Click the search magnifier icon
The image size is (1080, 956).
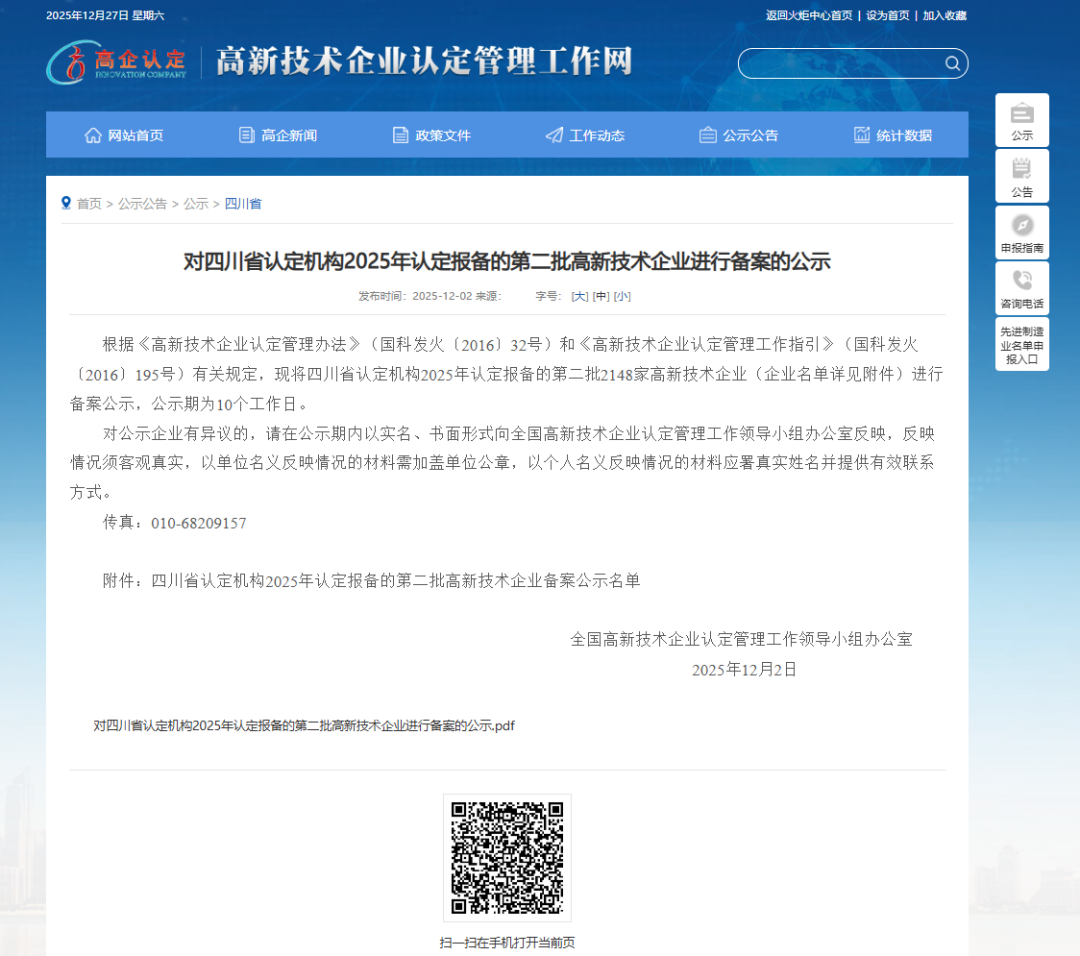[953, 63]
